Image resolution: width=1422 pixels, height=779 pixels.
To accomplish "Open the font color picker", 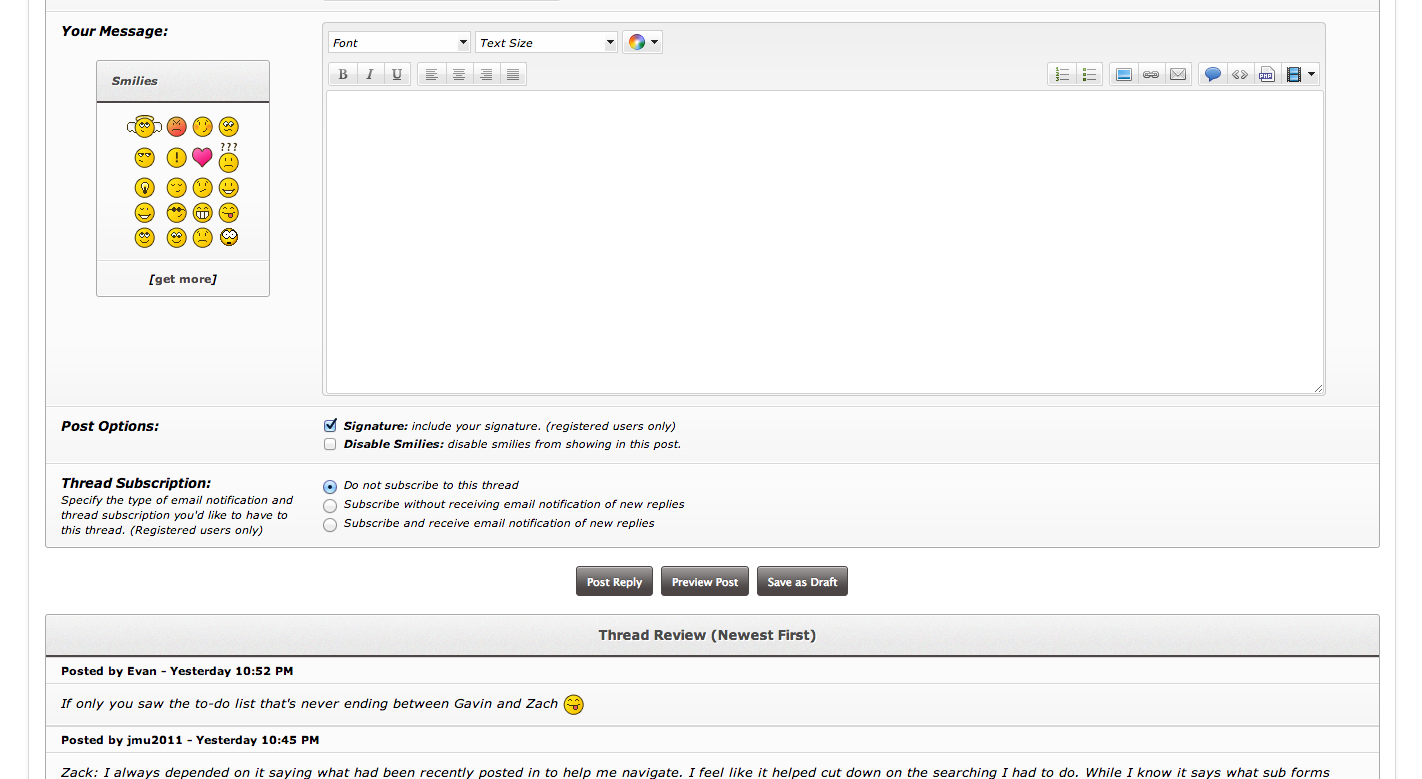I will [642, 42].
